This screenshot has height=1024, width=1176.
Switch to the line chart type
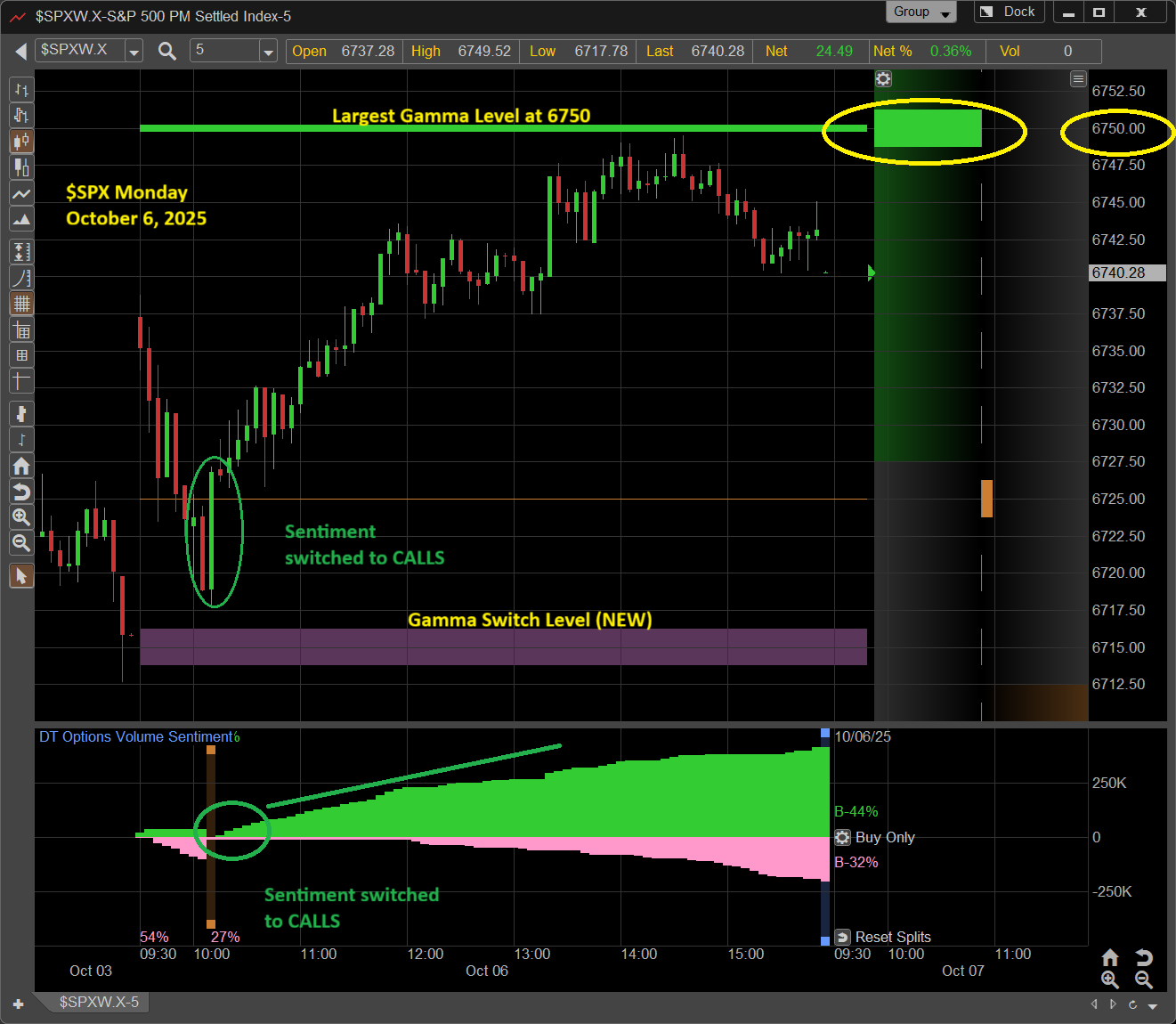tap(21, 193)
